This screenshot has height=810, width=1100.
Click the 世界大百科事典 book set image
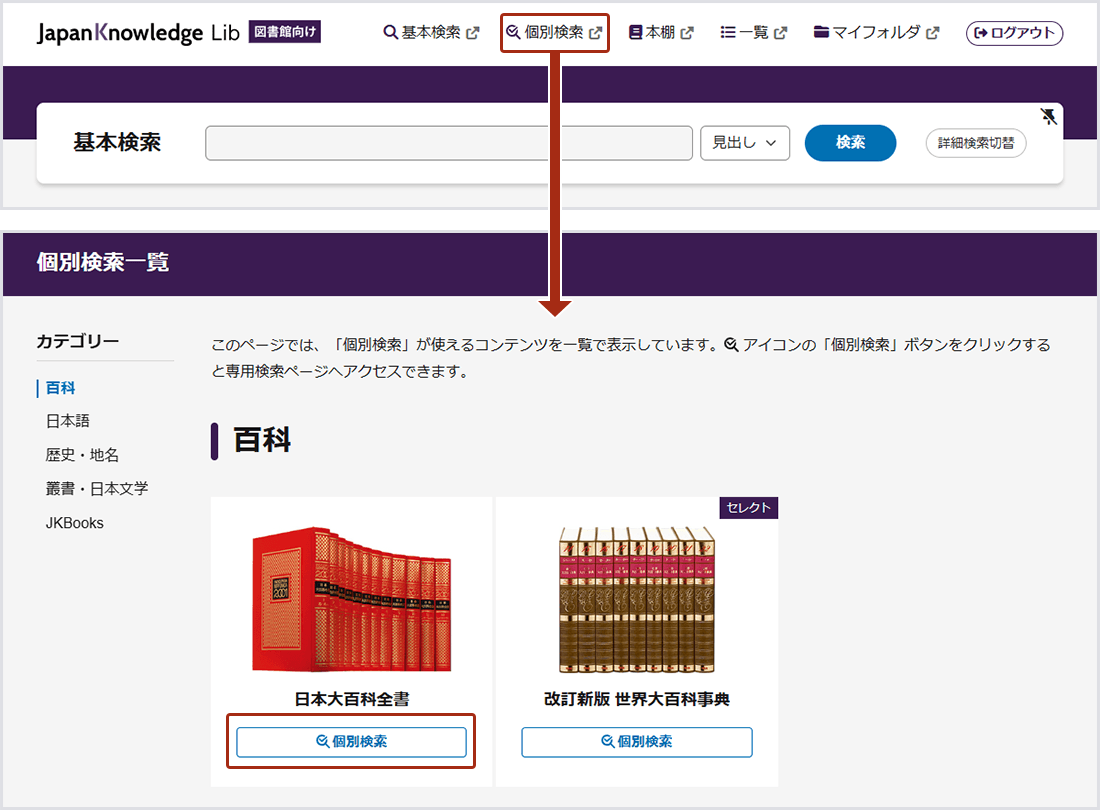[636, 600]
